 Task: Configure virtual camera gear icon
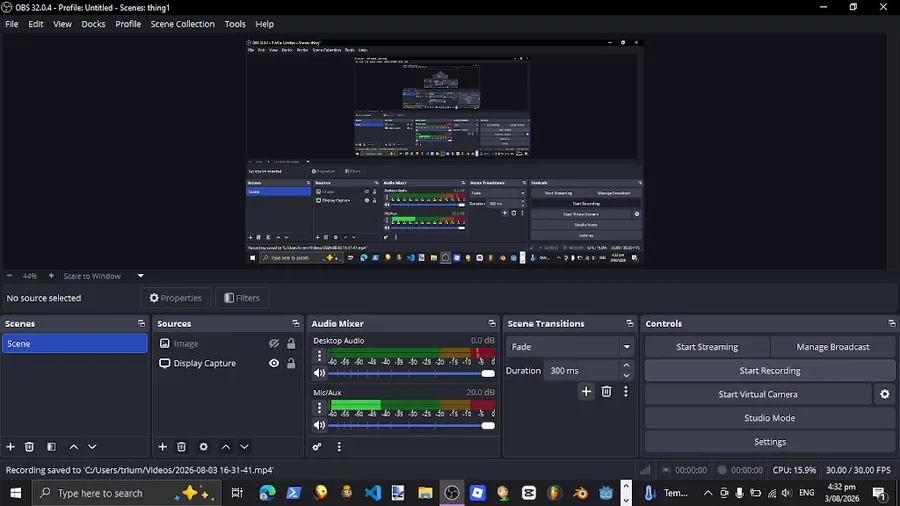tap(885, 394)
